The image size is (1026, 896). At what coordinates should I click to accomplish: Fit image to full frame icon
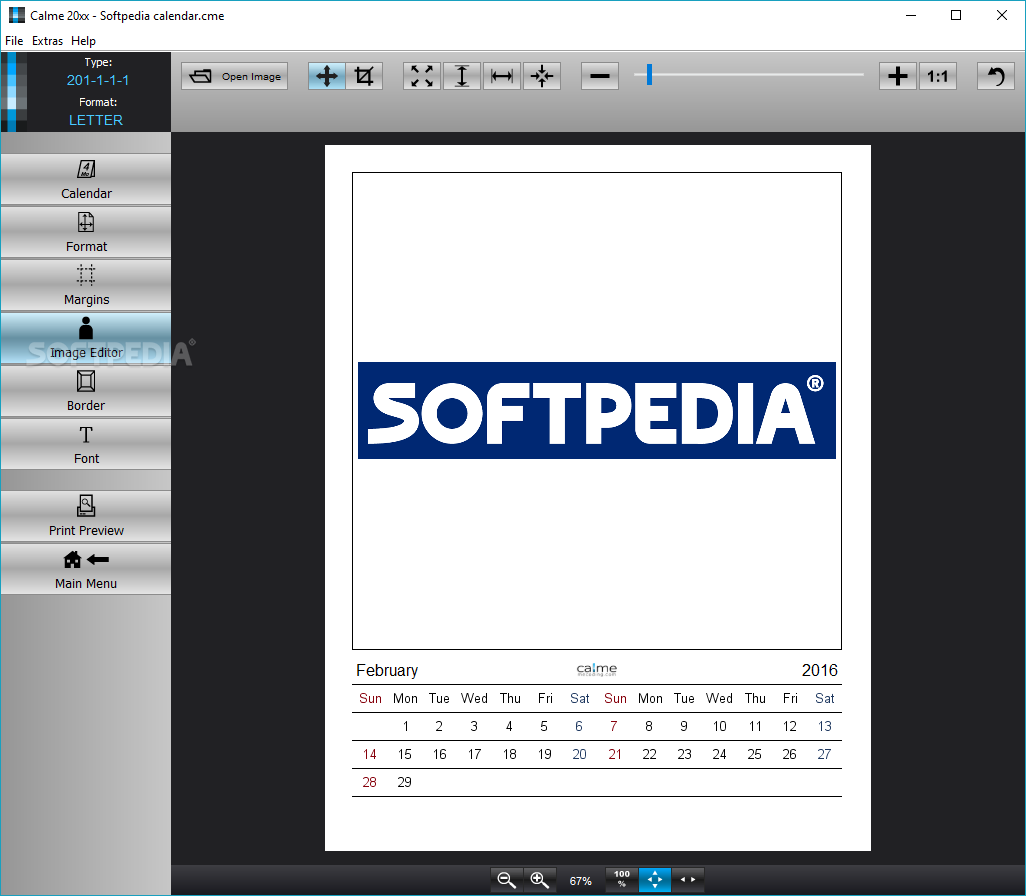[422, 76]
